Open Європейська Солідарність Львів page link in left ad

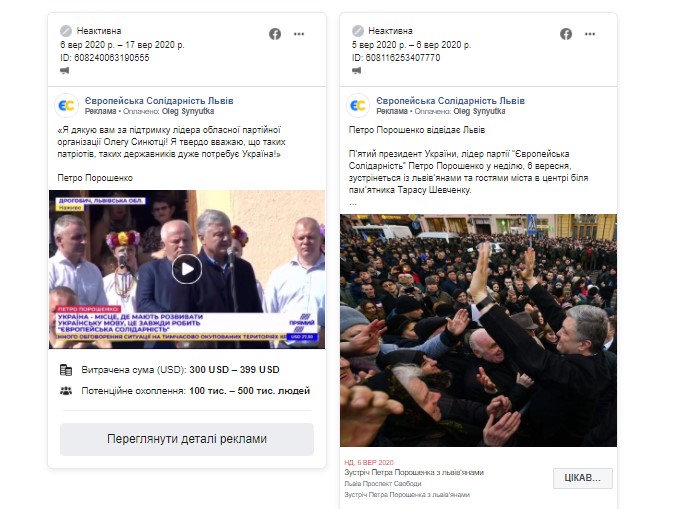tap(159, 101)
